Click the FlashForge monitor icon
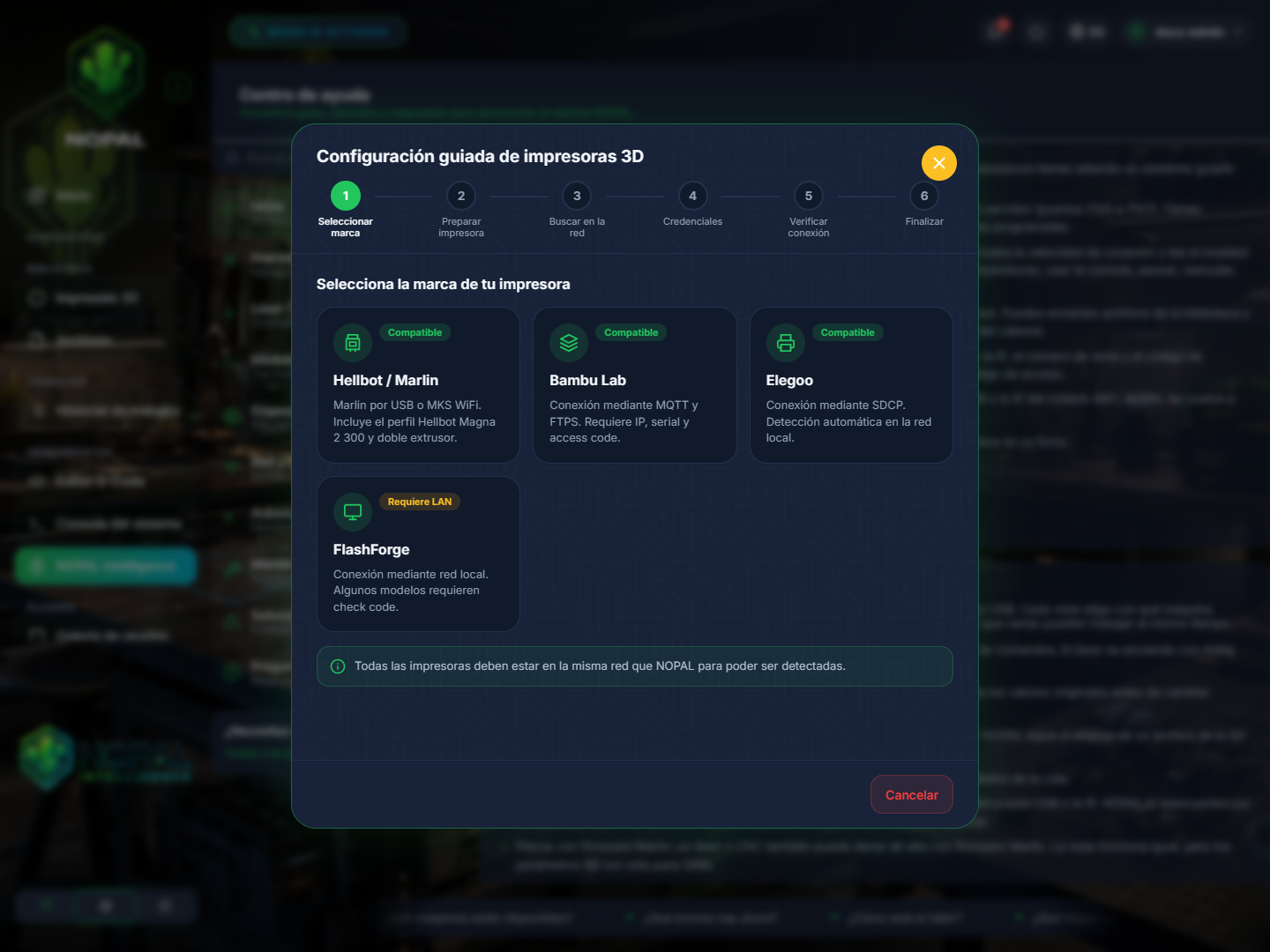The width and height of the screenshot is (1270, 952). (353, 512)
